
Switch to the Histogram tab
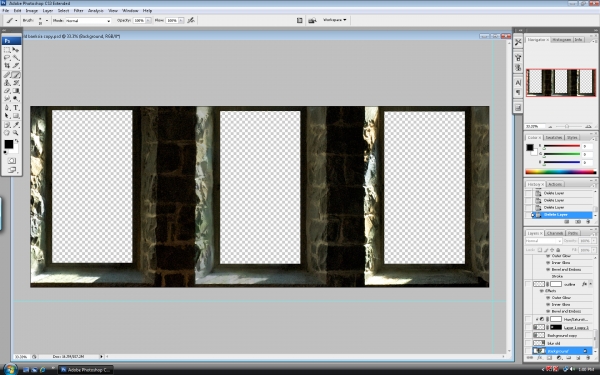[561, 39]
